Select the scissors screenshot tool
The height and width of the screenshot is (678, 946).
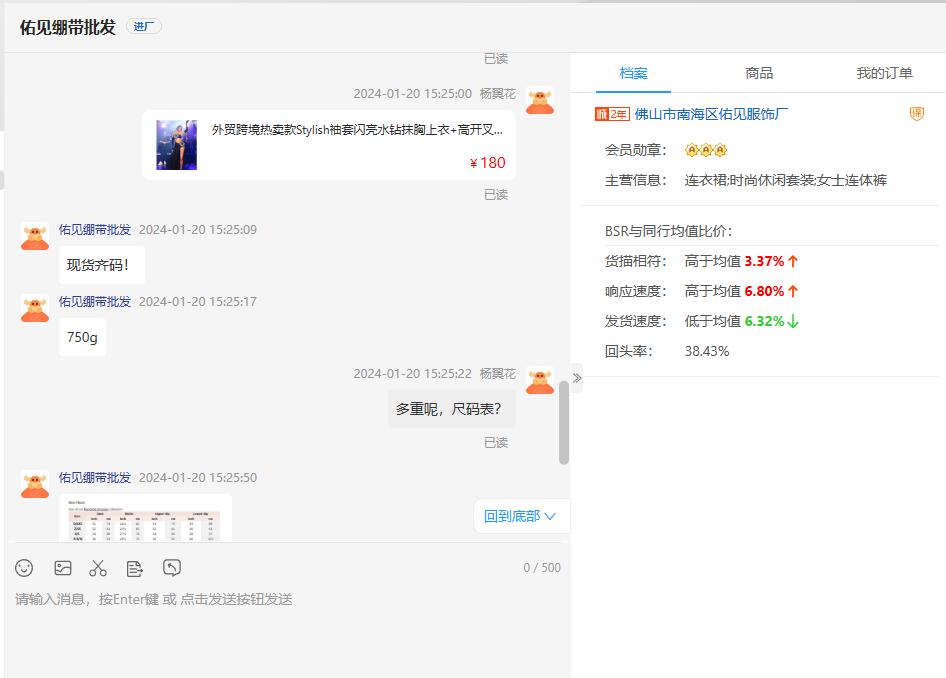click(98, 568)
